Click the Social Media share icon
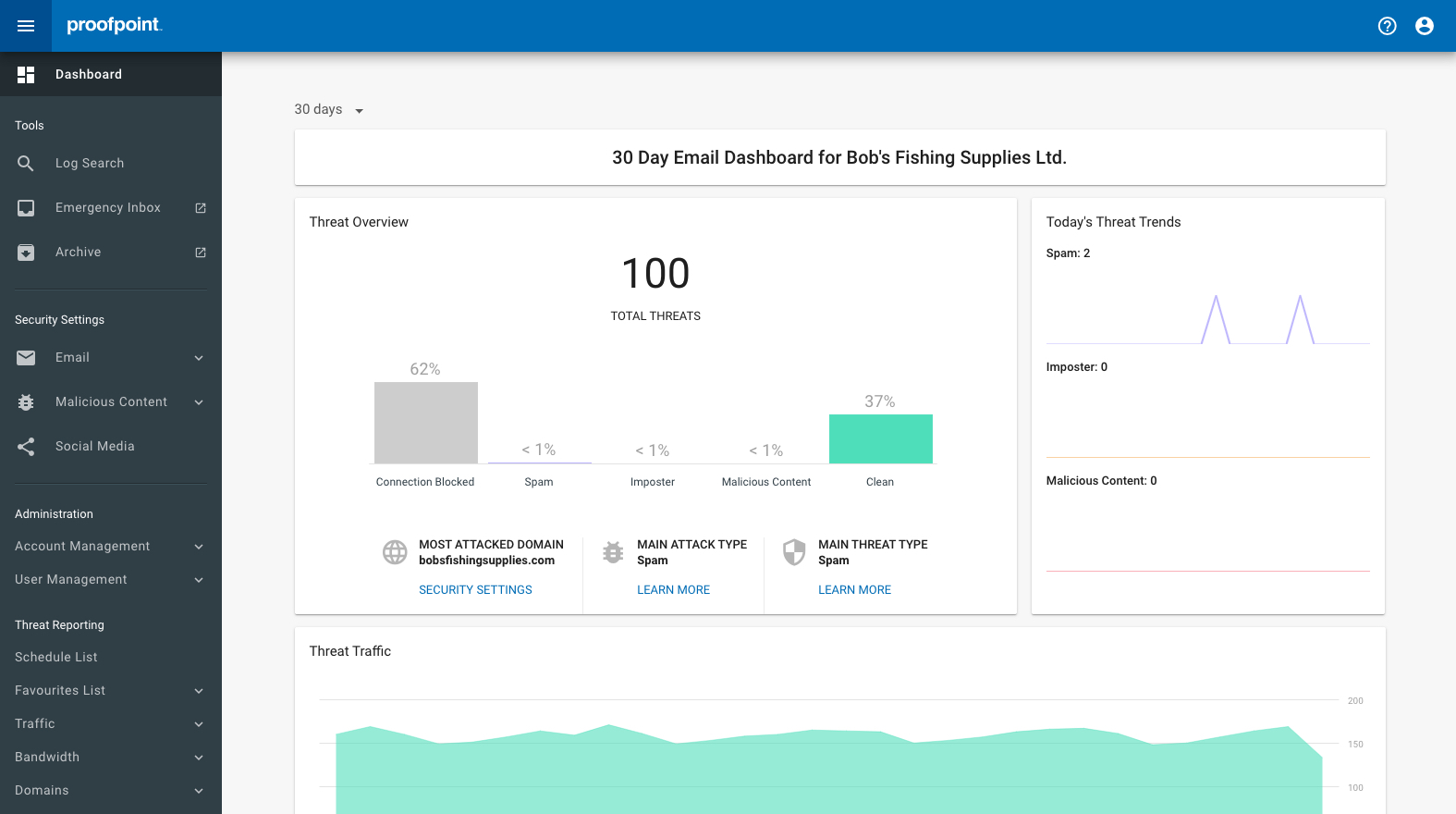This screenshot has width=1456, height=814. click(x=26, y=447)
